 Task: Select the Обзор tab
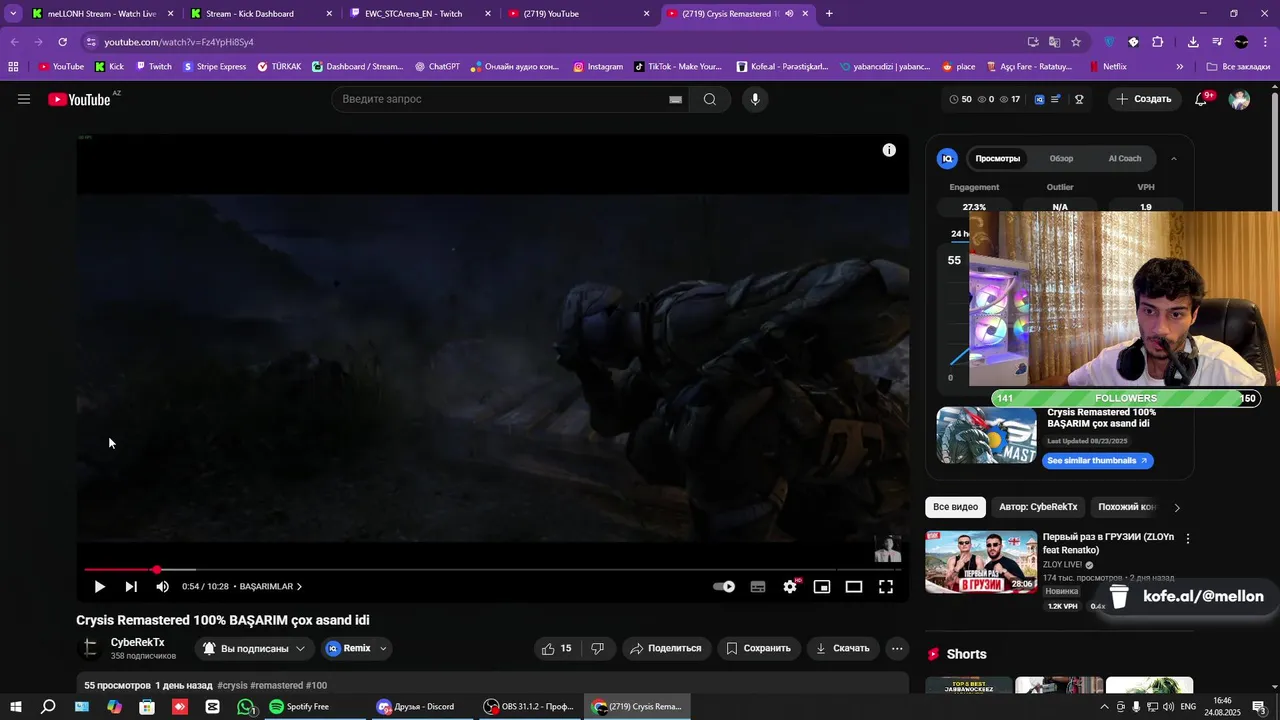(1061, 158)
